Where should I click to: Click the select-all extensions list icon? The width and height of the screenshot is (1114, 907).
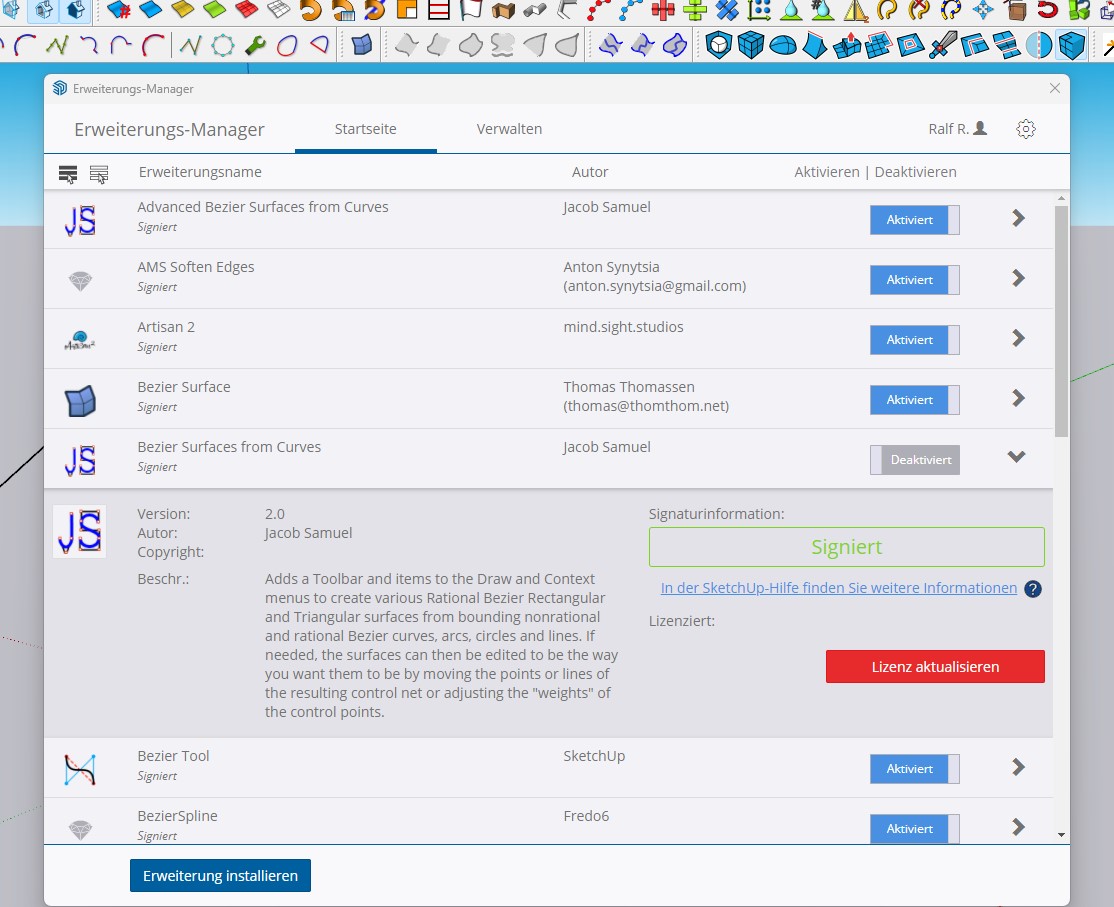[x=68, y=174]
